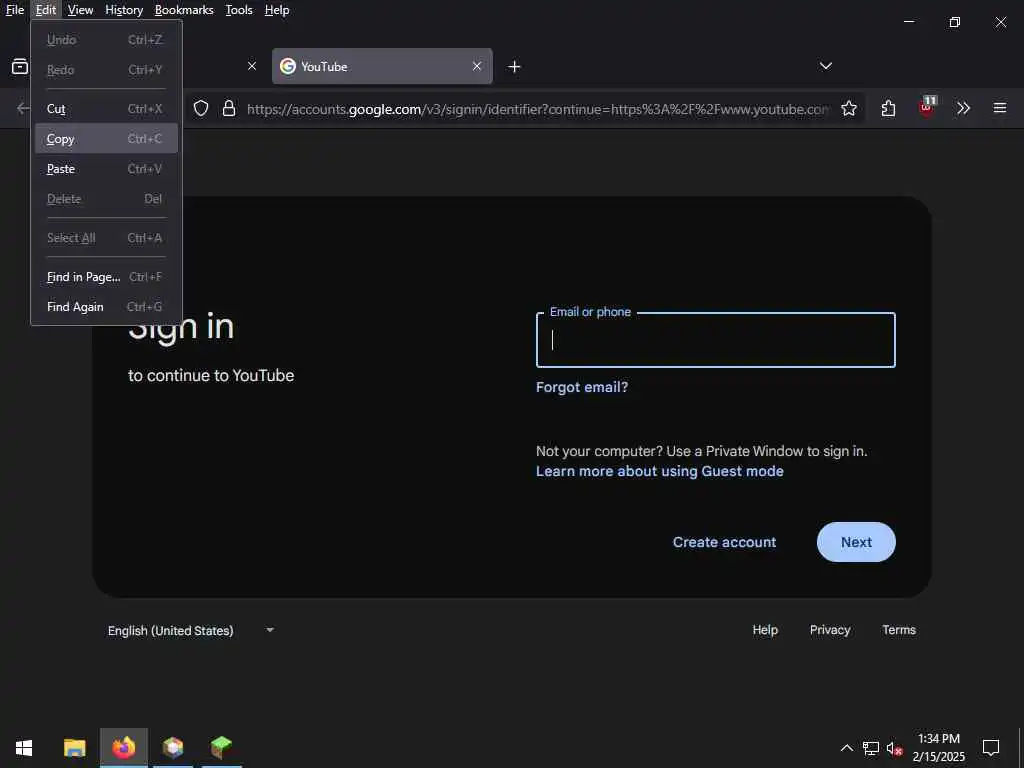This screenshot has height=768, width=1024.
Task: Open a new tab with plus icon
Action: tap(514, 67)
